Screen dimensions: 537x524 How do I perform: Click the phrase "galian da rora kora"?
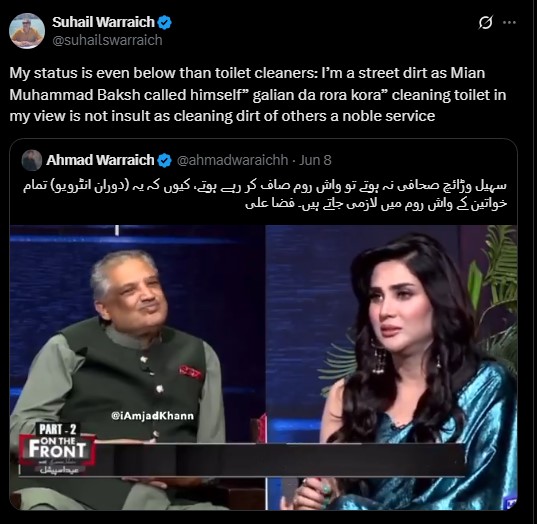[x=317, y=95]
